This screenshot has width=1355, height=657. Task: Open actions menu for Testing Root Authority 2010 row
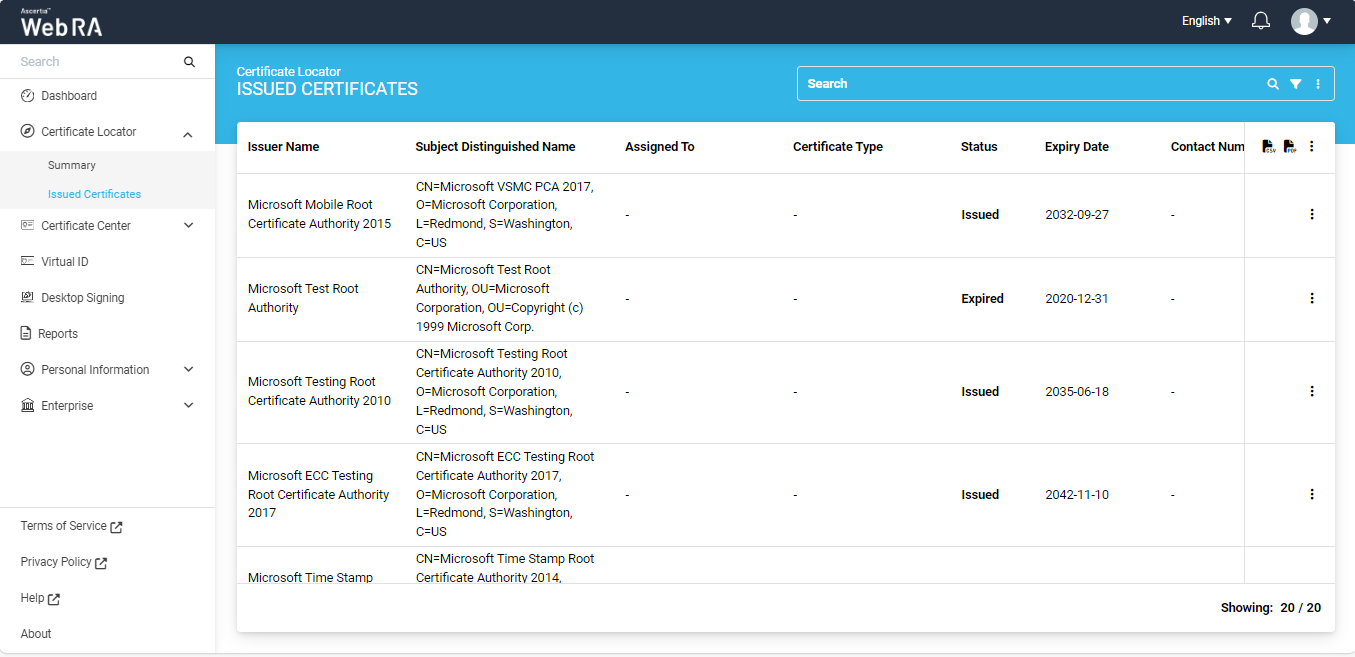(1312, 391)
